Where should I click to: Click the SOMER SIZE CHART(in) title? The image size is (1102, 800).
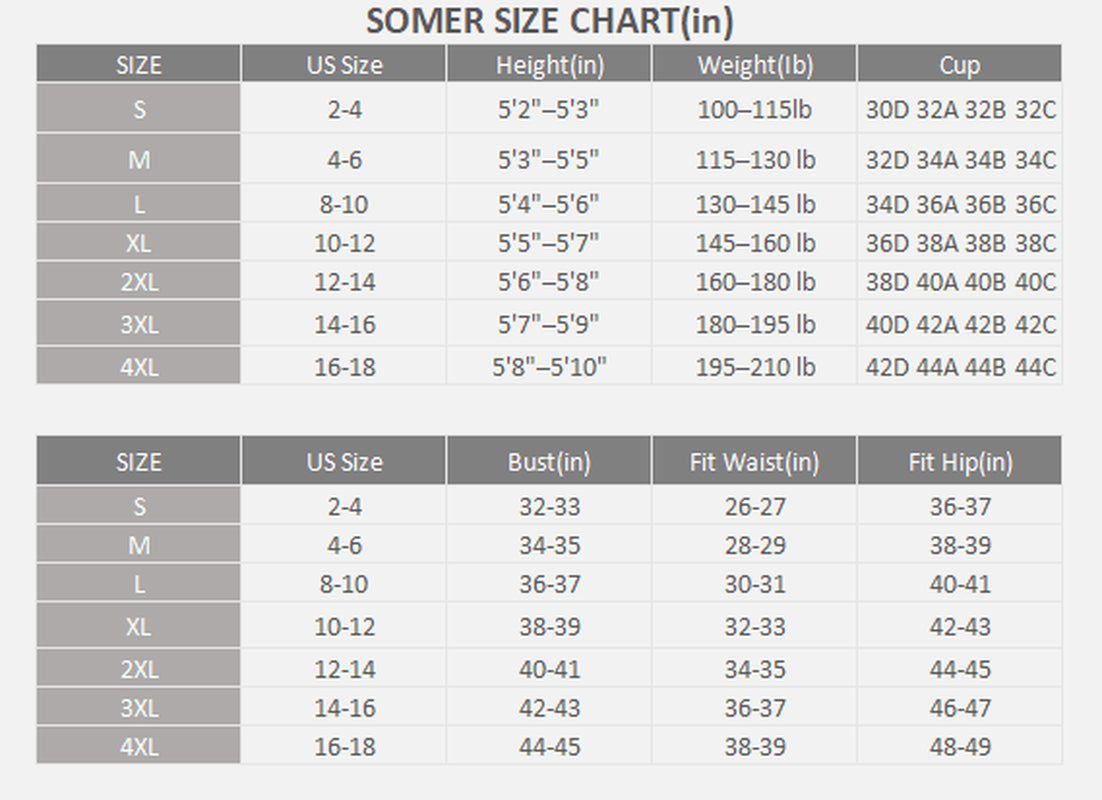click(549, 21)
